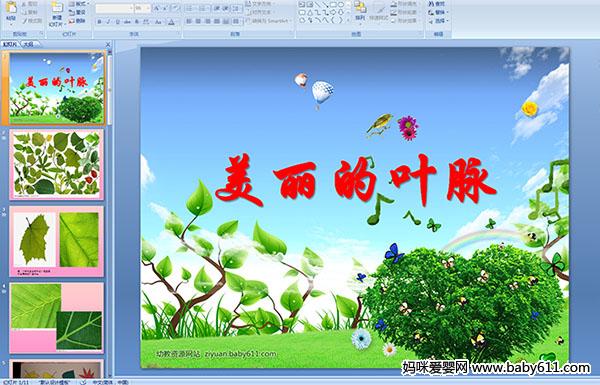Click the Cut scissors button
600x385 pixels.
tap(30, 4)
